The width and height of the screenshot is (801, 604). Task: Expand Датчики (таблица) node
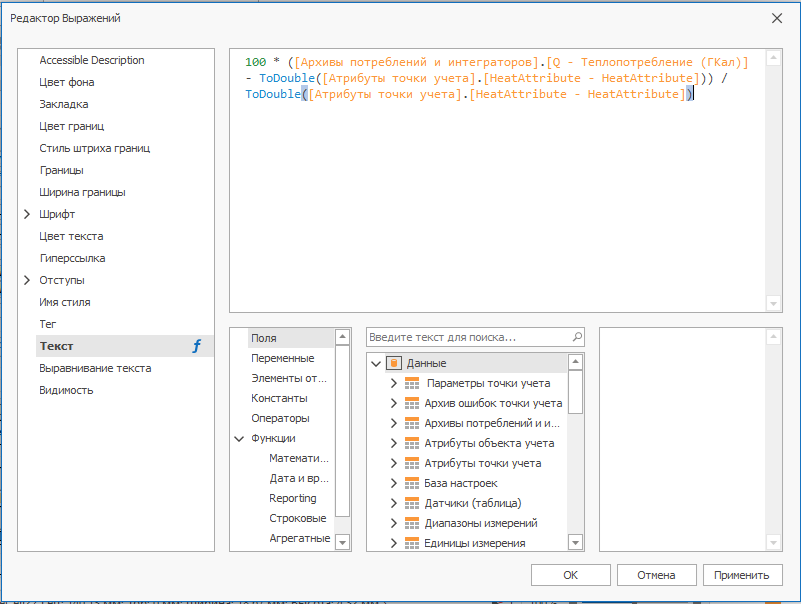[x=393, y=502]
